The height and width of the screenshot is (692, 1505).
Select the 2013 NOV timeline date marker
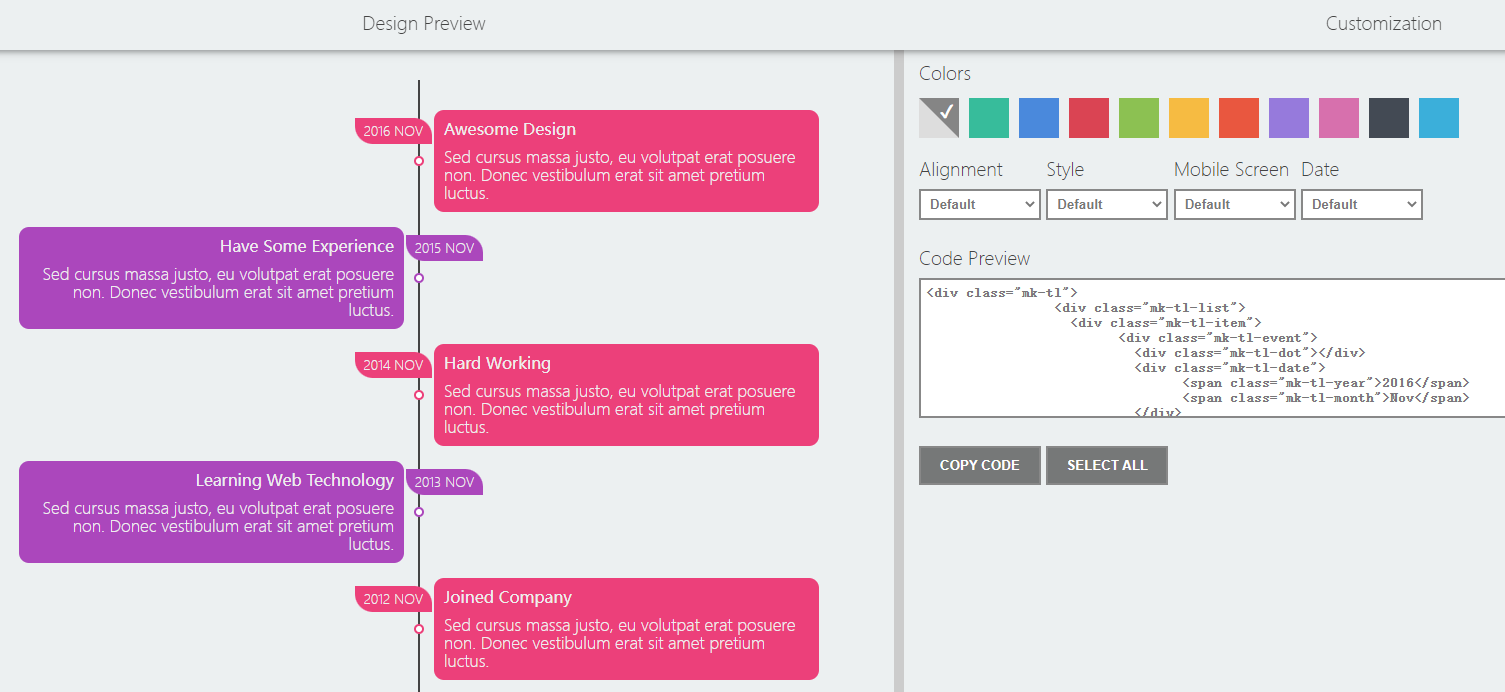pos(445,482)
